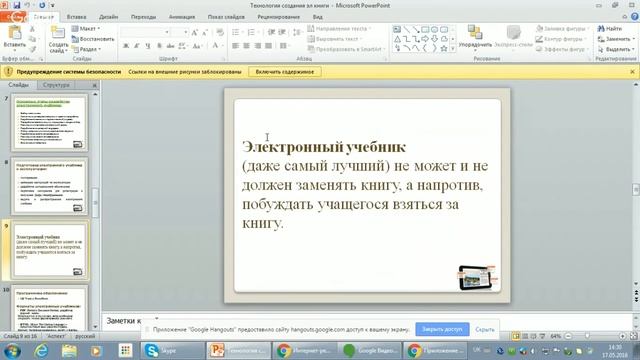Screen dimensions: 640x360
Task: Open the font name combo box
Action: 145,32
